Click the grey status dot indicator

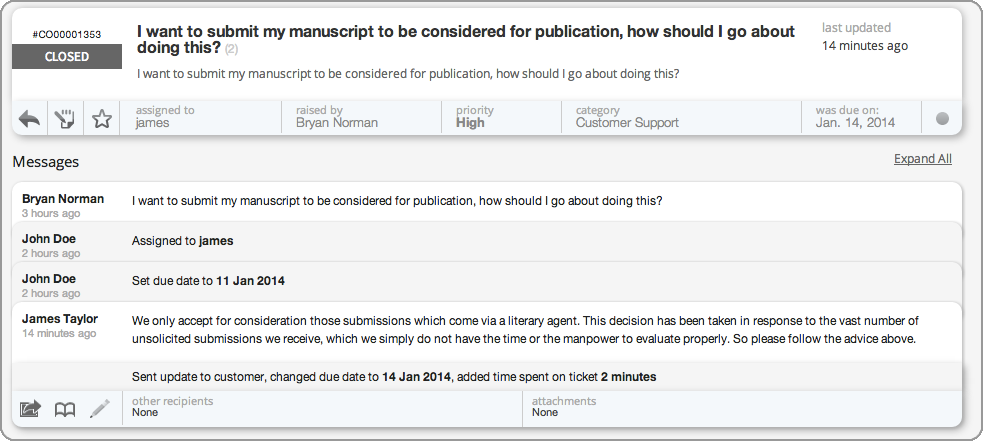tap(942, 119)
